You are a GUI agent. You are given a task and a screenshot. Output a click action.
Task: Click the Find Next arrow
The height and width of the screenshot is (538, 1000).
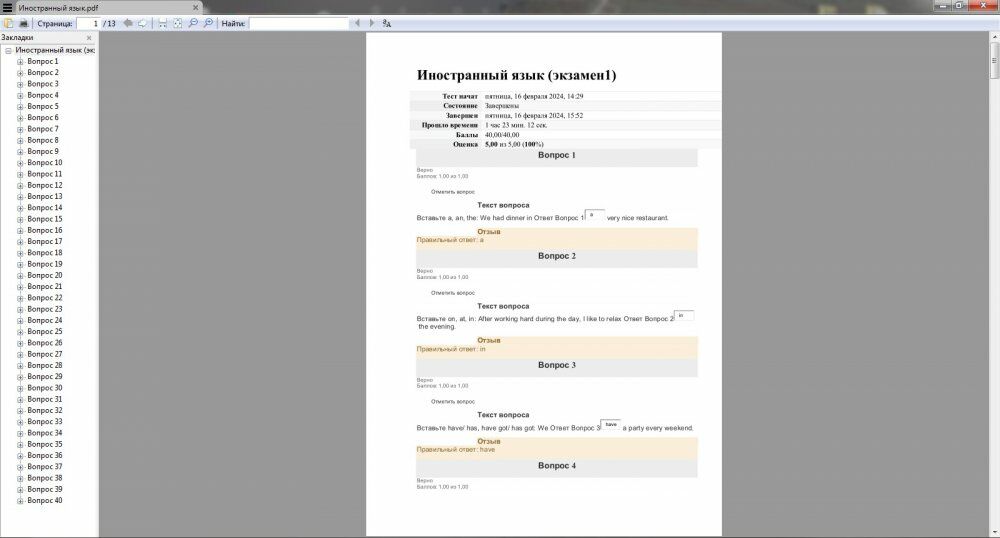(372, 23)
